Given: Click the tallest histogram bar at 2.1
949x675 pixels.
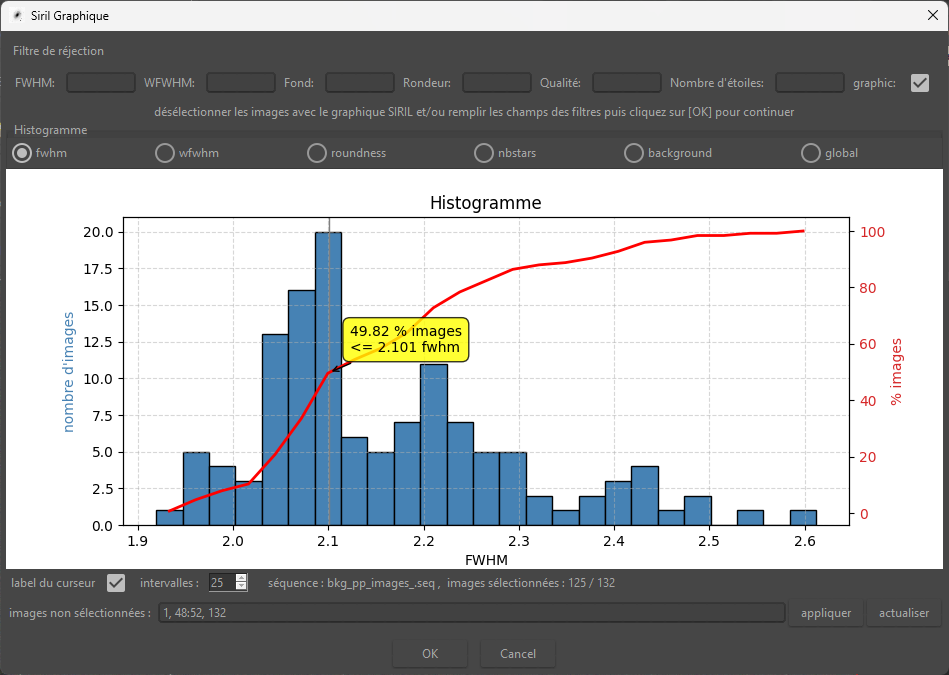Looking at the screenshot, I should tap(328, 378).
